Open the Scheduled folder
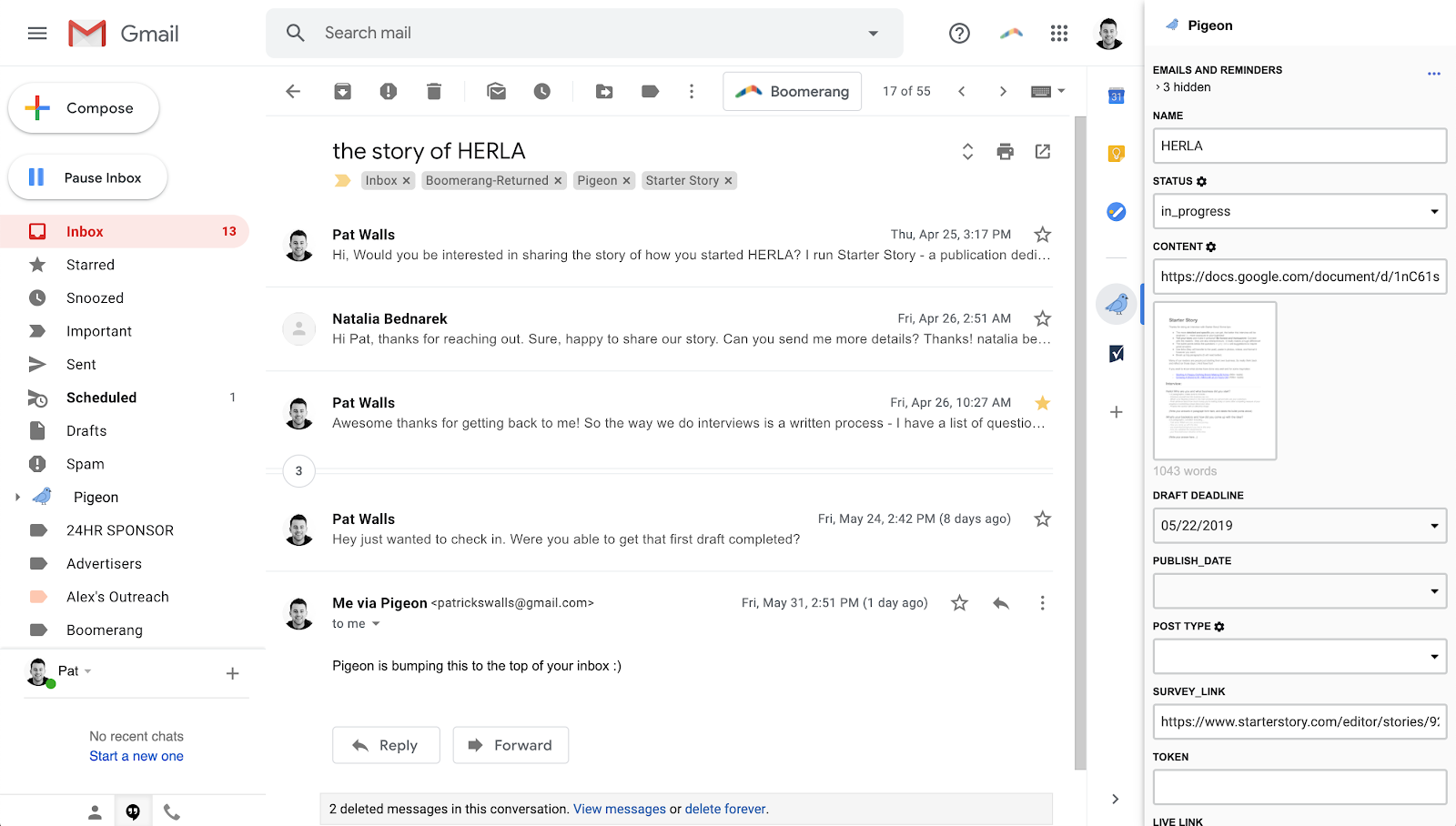The width and height of the screenshot is (1456, 826). (125, 398)
